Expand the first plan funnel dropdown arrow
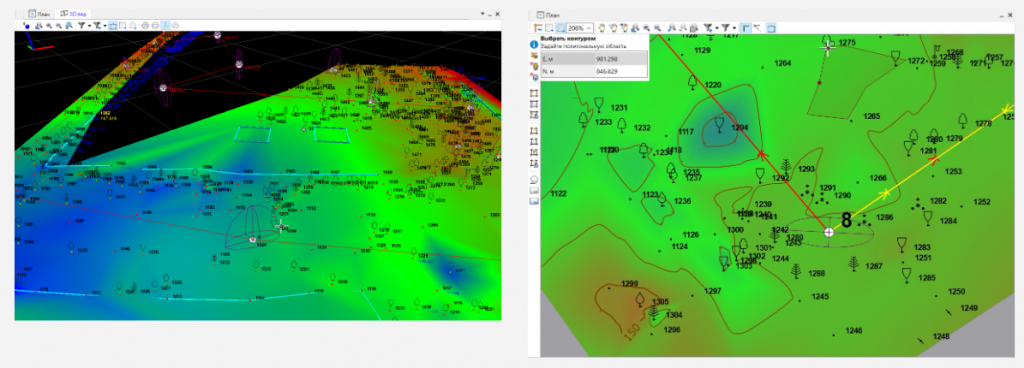The width and height of the screenshot is (1024, 368). [x=717, y=28]
